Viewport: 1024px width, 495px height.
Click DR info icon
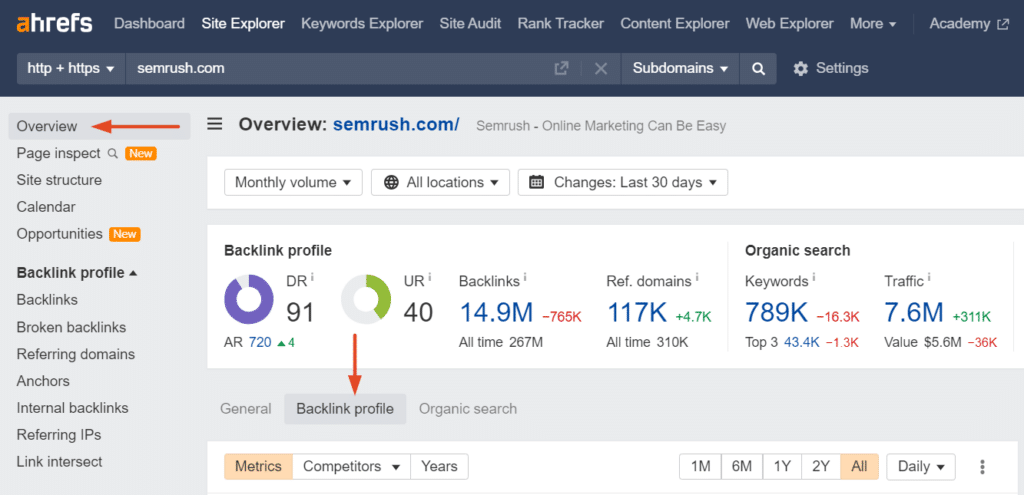[312, 278]
